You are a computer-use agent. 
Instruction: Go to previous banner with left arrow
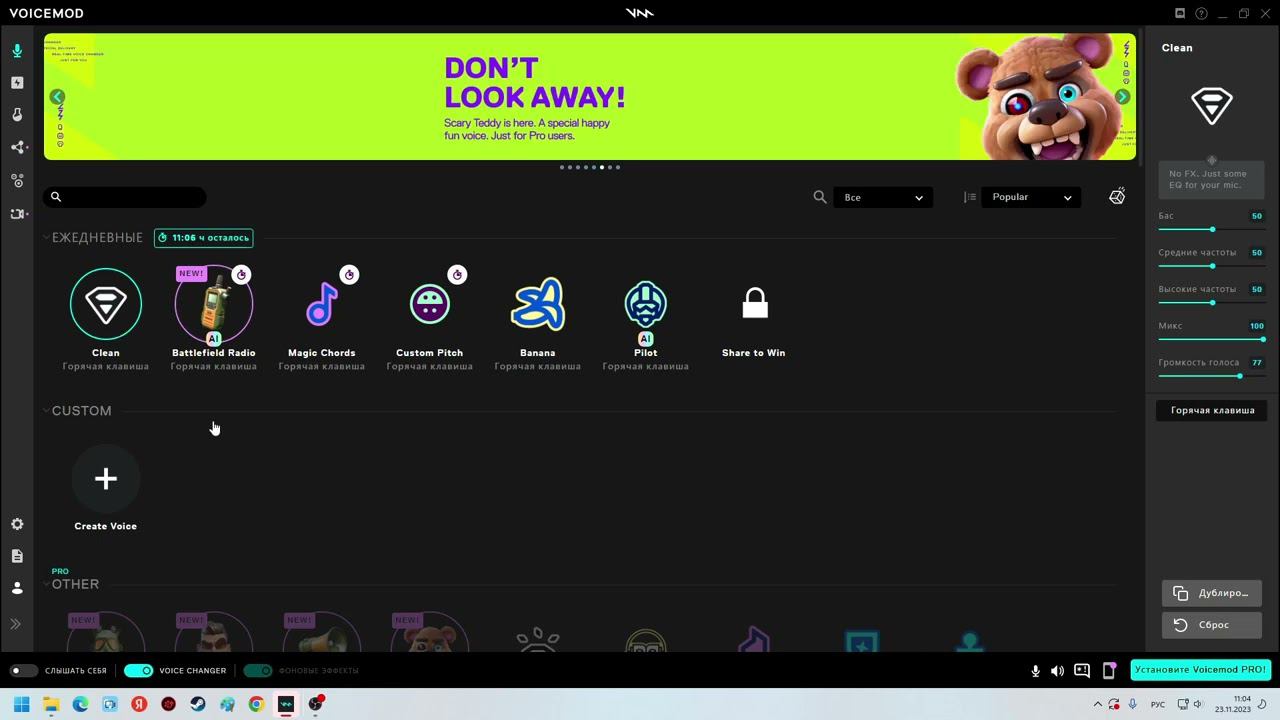tap(58, 97)
